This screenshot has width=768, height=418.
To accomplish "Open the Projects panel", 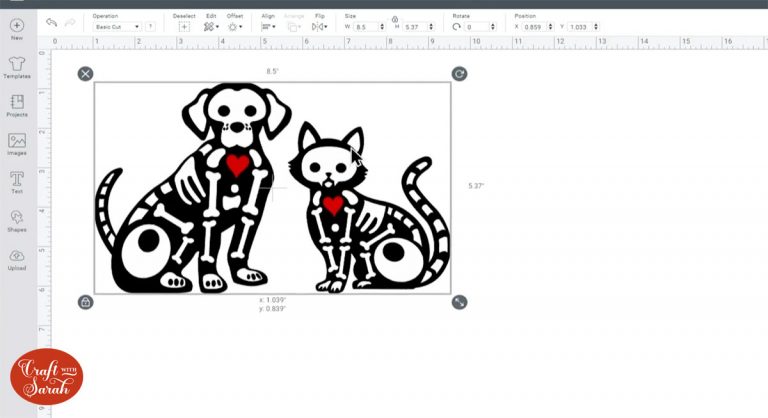I will coord(17,103).
